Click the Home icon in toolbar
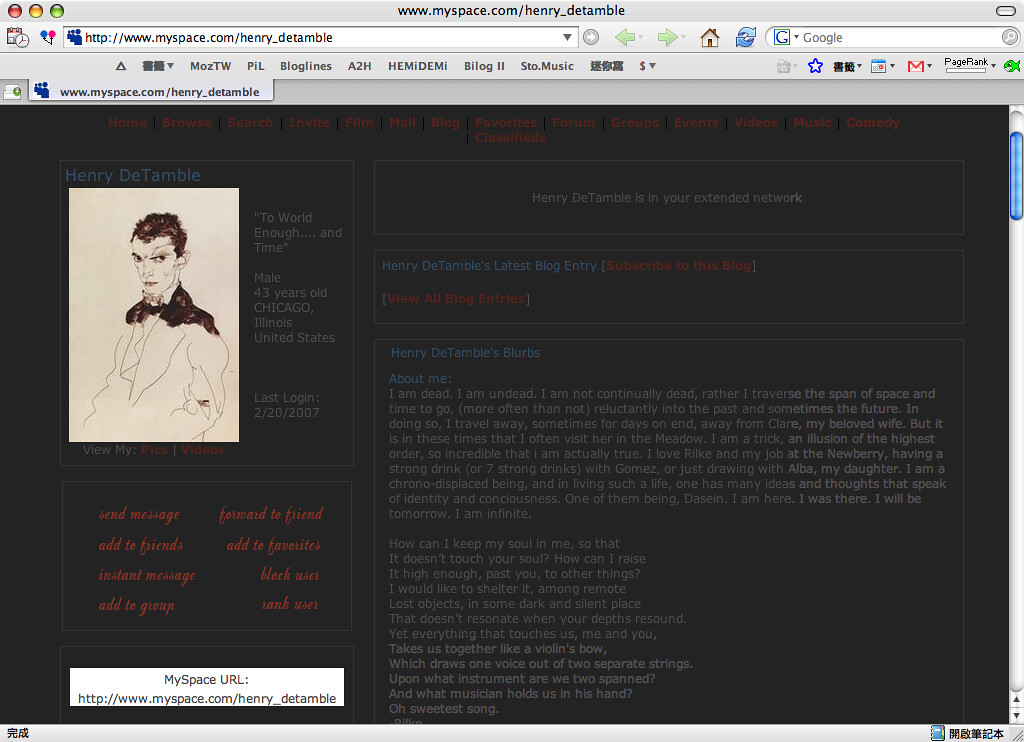 709,38
